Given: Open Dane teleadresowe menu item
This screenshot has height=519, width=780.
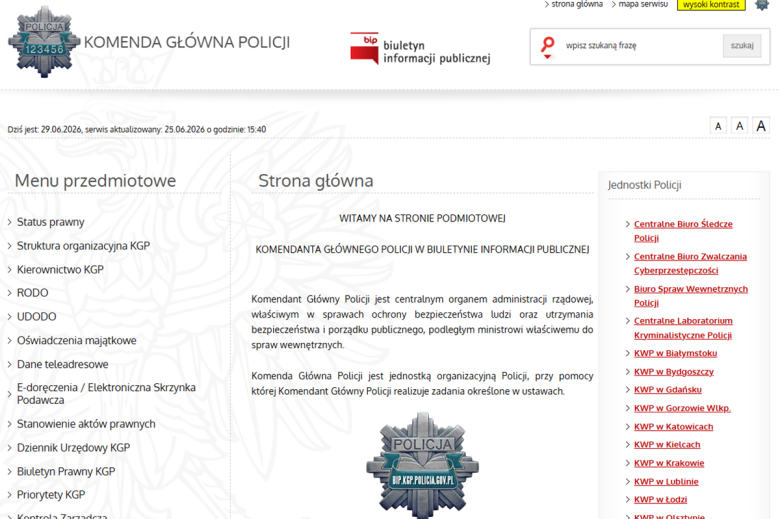Looking at the screenshot, I should point(63,364).
